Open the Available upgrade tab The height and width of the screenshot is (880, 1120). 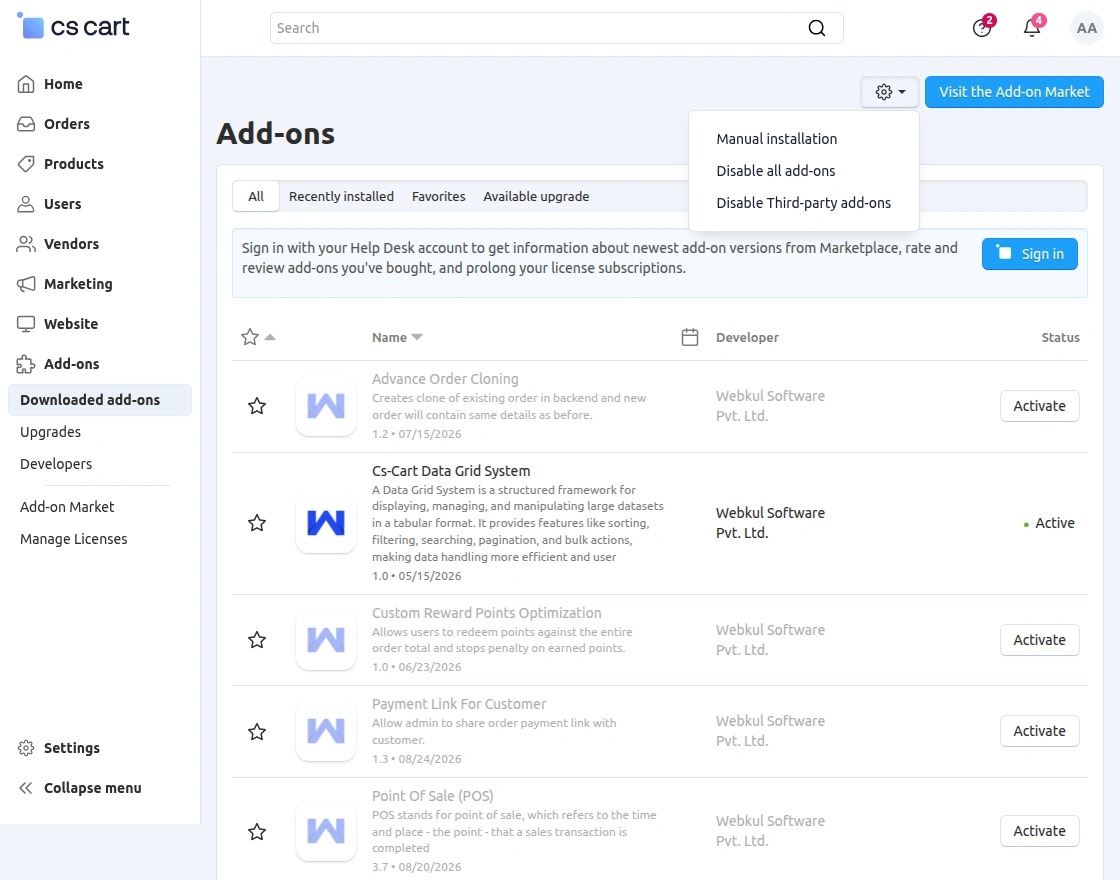(536, 196)
